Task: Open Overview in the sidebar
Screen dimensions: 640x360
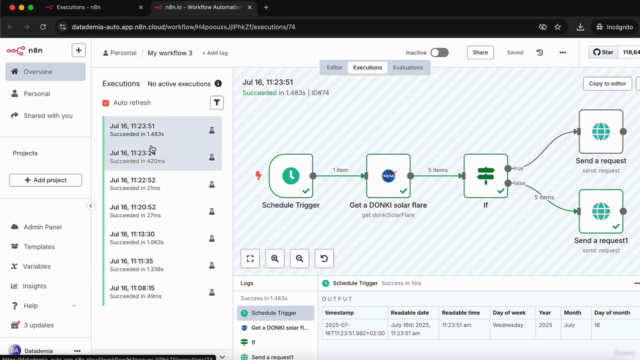Action: click(x=45, y=72)
